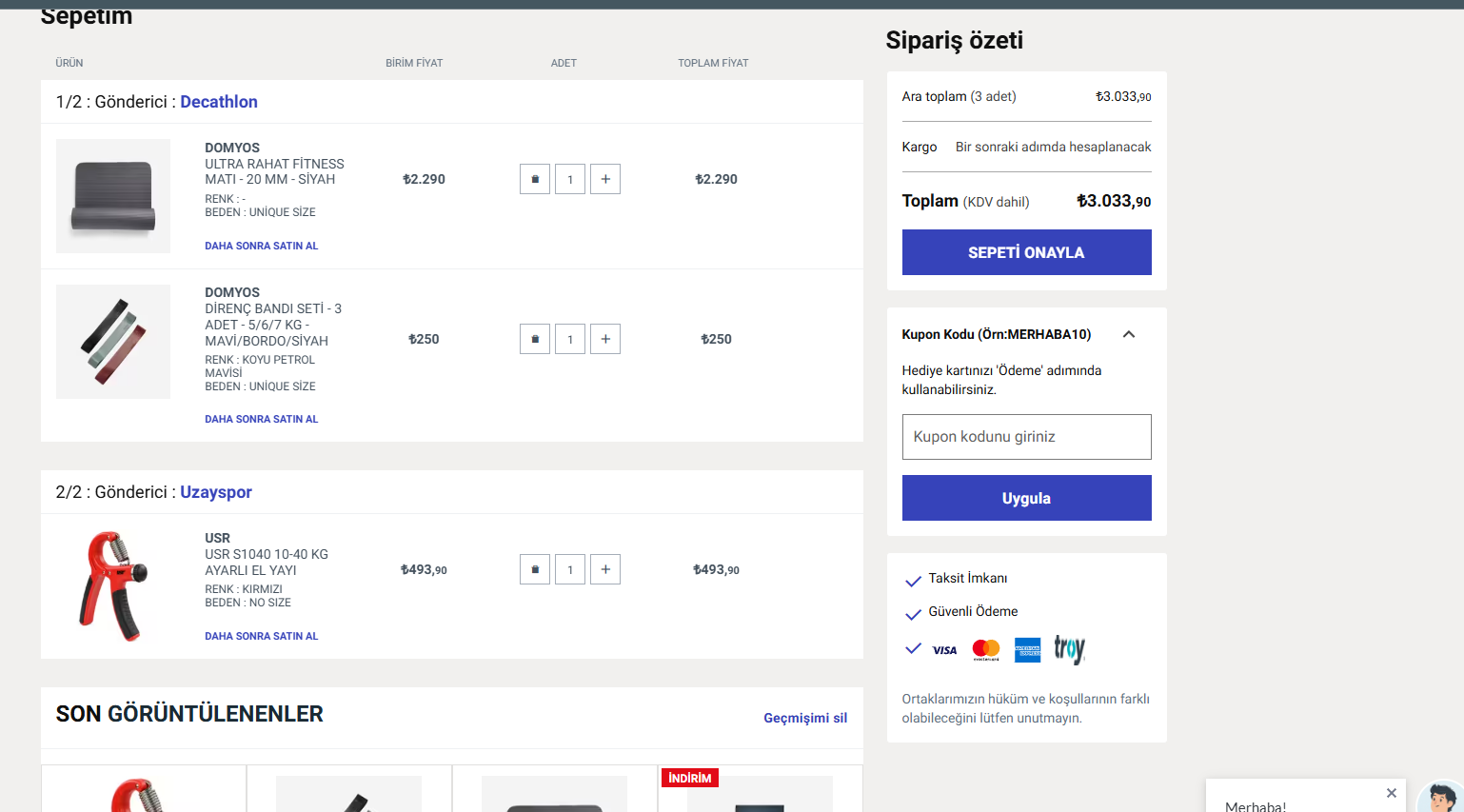Click the Mastercard payment logo
Screen dimensions: 1464x812
[986, 650]
